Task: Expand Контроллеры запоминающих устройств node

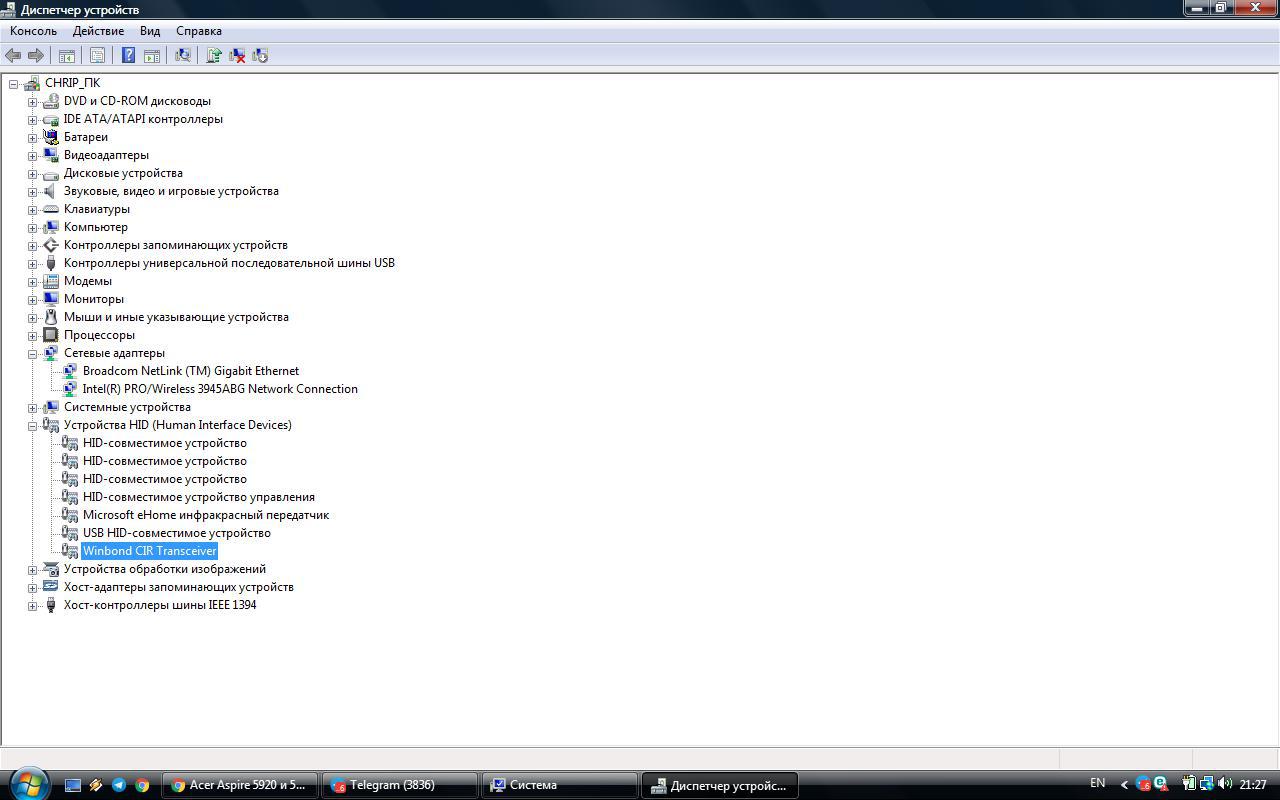Action: [x=32, y=245]
